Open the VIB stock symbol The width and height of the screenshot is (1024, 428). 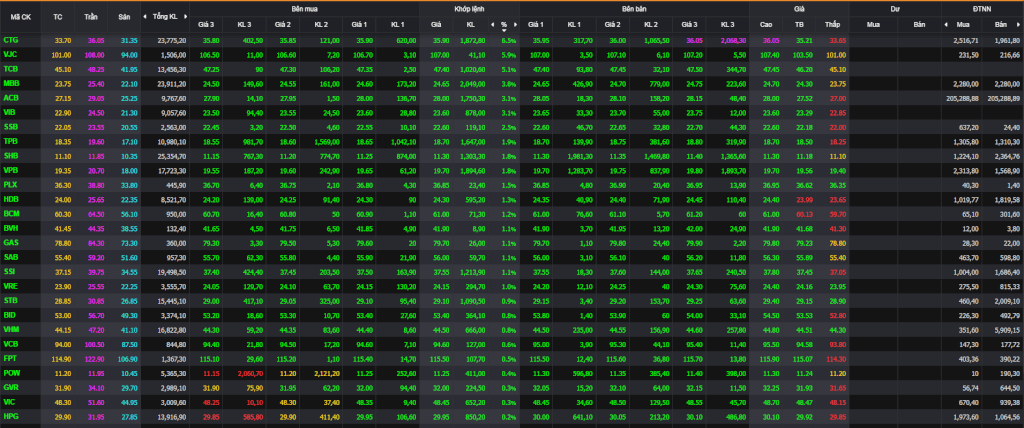[x=10, y=112]
